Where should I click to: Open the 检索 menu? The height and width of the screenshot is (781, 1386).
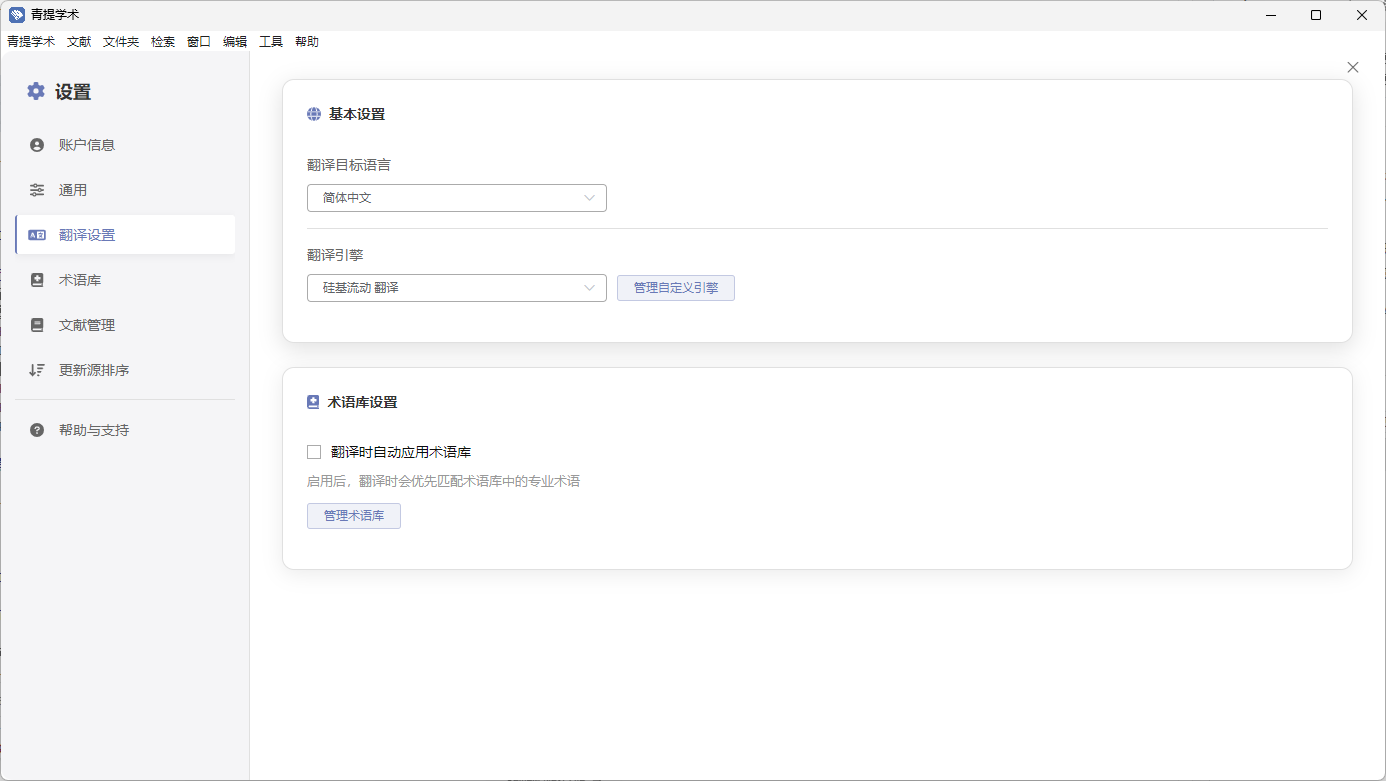coord(163,42)
